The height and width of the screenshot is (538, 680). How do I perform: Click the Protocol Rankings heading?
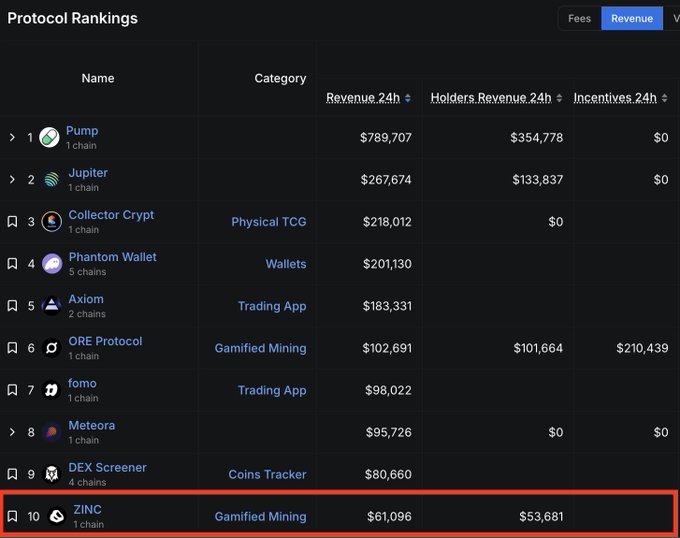[x=72, y=18]
